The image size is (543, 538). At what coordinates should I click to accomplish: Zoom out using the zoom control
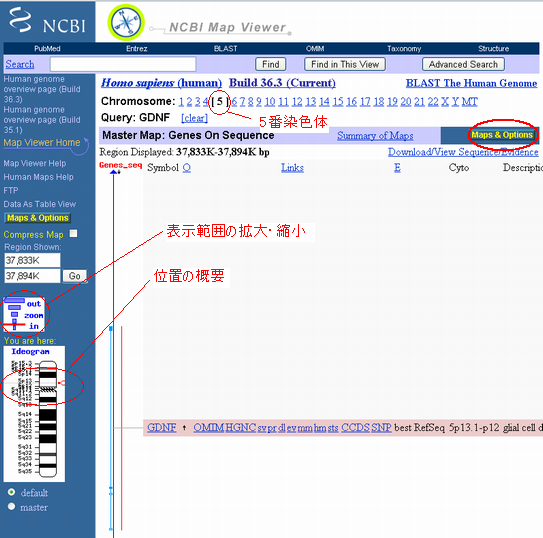pyautogui.click(x=34, y=304)
